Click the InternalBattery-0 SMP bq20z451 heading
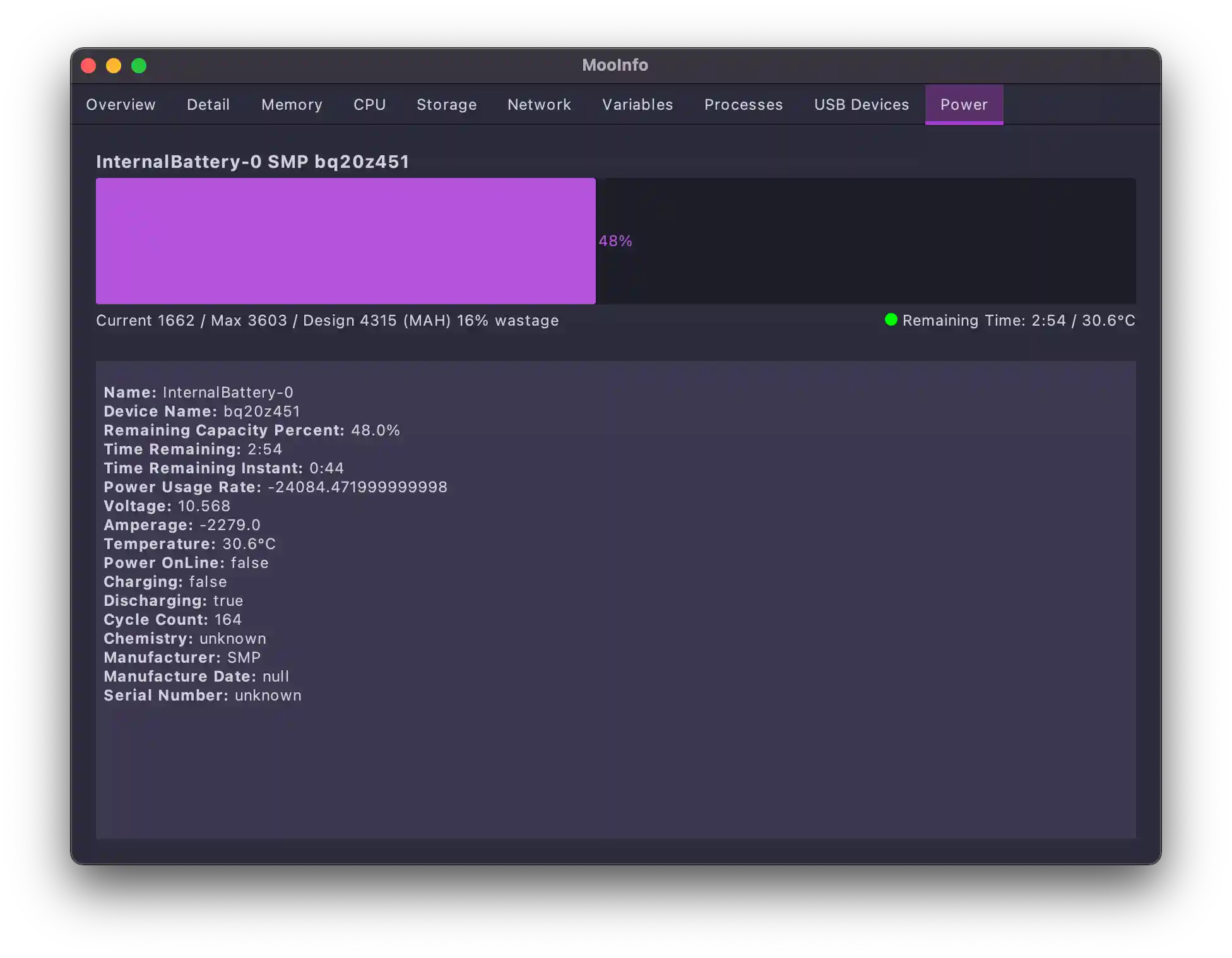1232x958 pixels. click(x=252, y=162)
